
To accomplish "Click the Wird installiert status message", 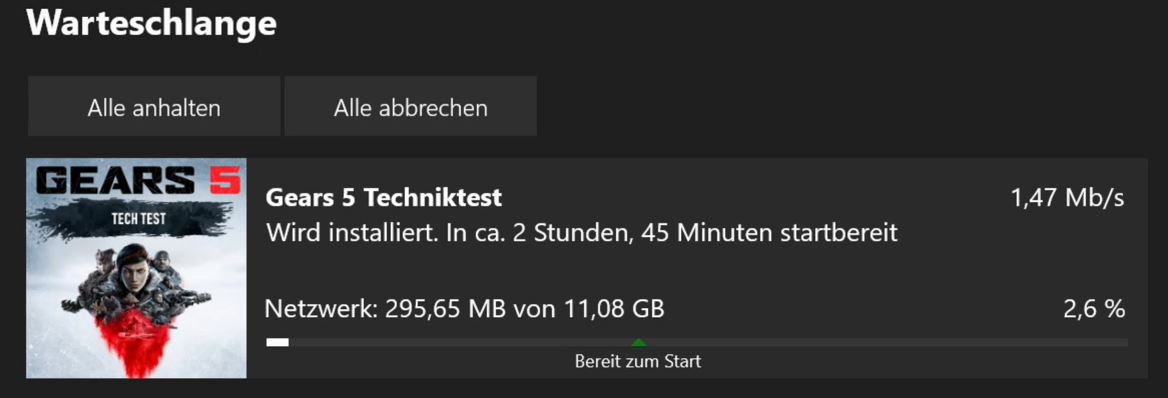I will point(581,234).
